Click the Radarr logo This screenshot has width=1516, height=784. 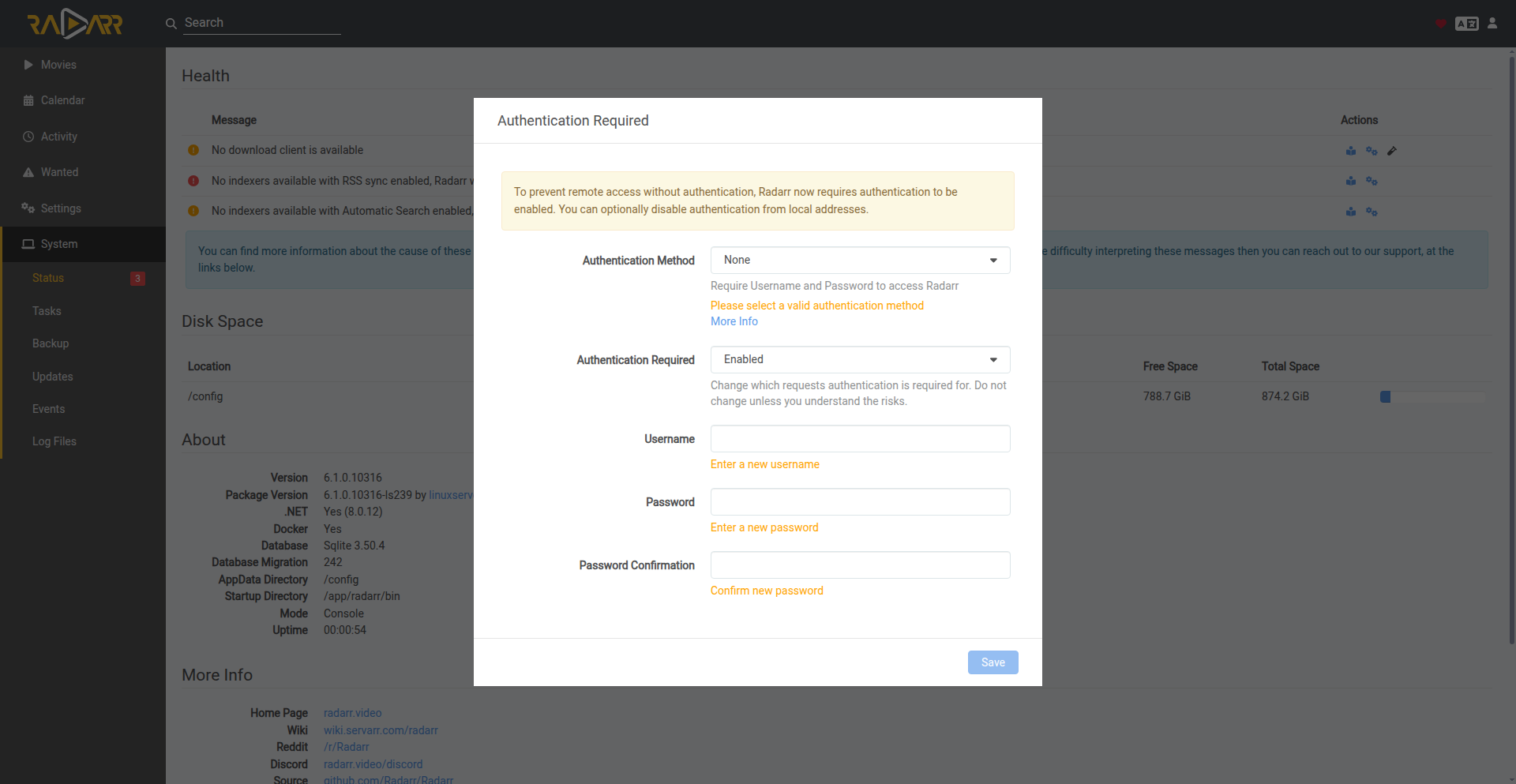pos(75,24)
